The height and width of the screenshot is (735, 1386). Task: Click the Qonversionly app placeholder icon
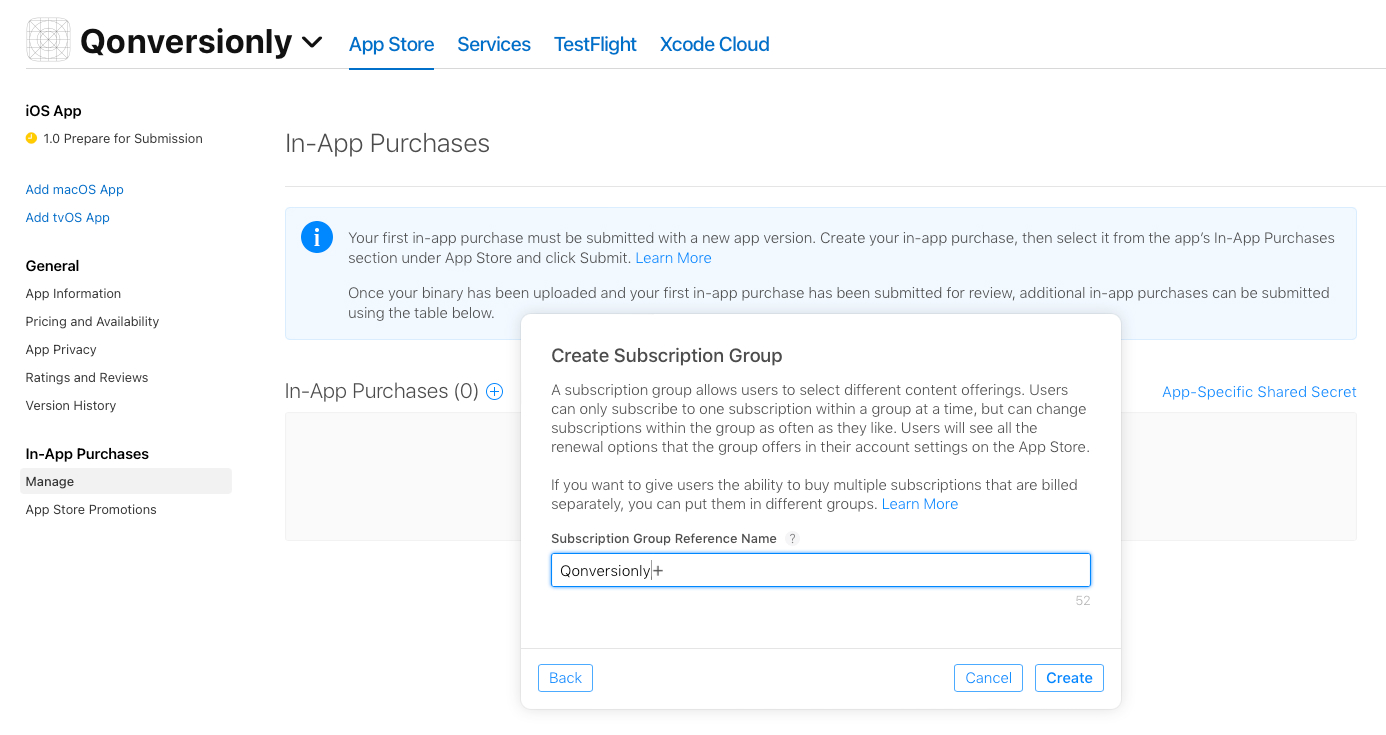pyautogui.click(x=48, y=41)
